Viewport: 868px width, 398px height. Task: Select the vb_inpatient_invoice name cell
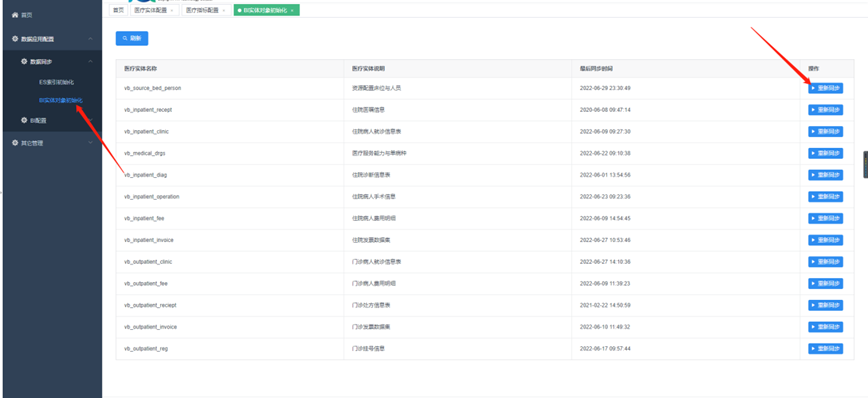[x=230, y=240]
